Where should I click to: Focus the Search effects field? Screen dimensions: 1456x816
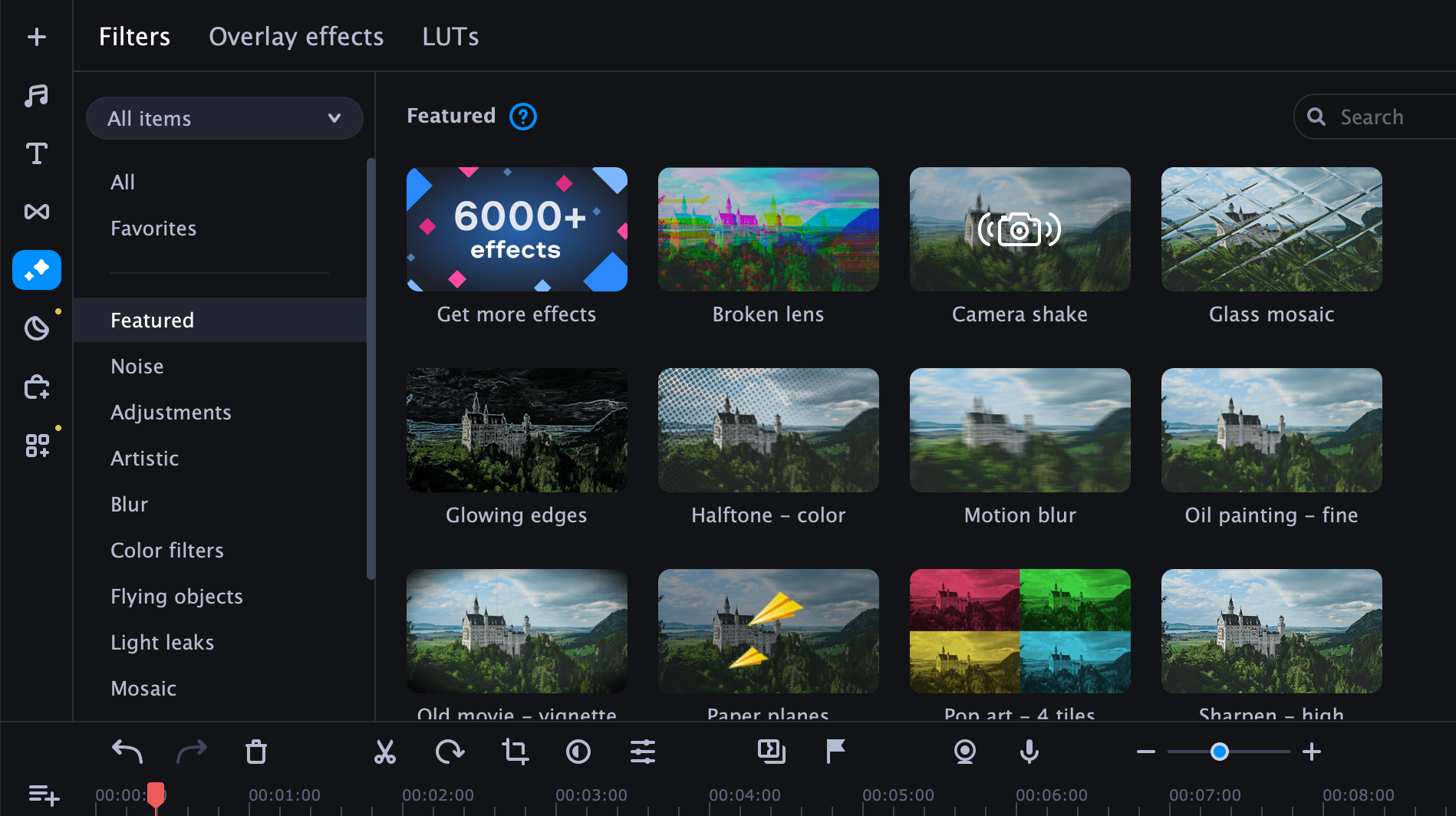[1375, 117]
